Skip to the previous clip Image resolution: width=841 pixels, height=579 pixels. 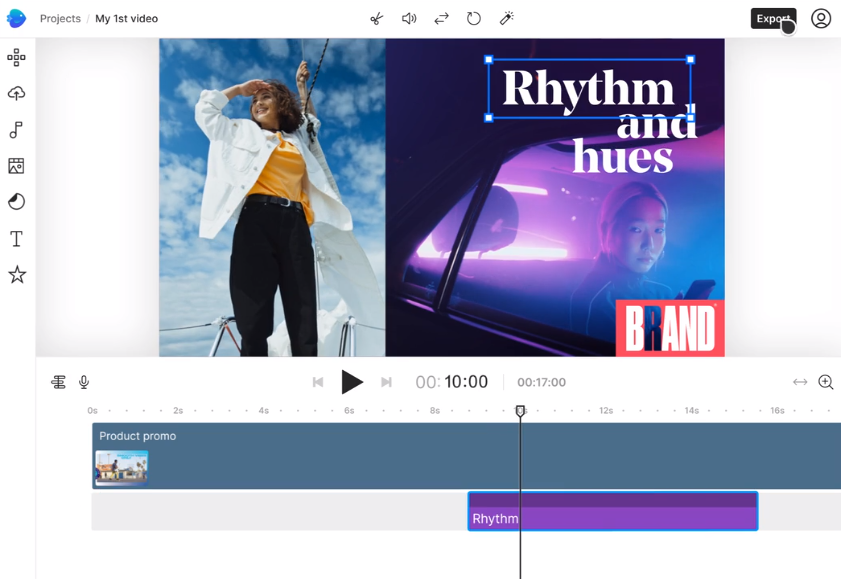318,382
